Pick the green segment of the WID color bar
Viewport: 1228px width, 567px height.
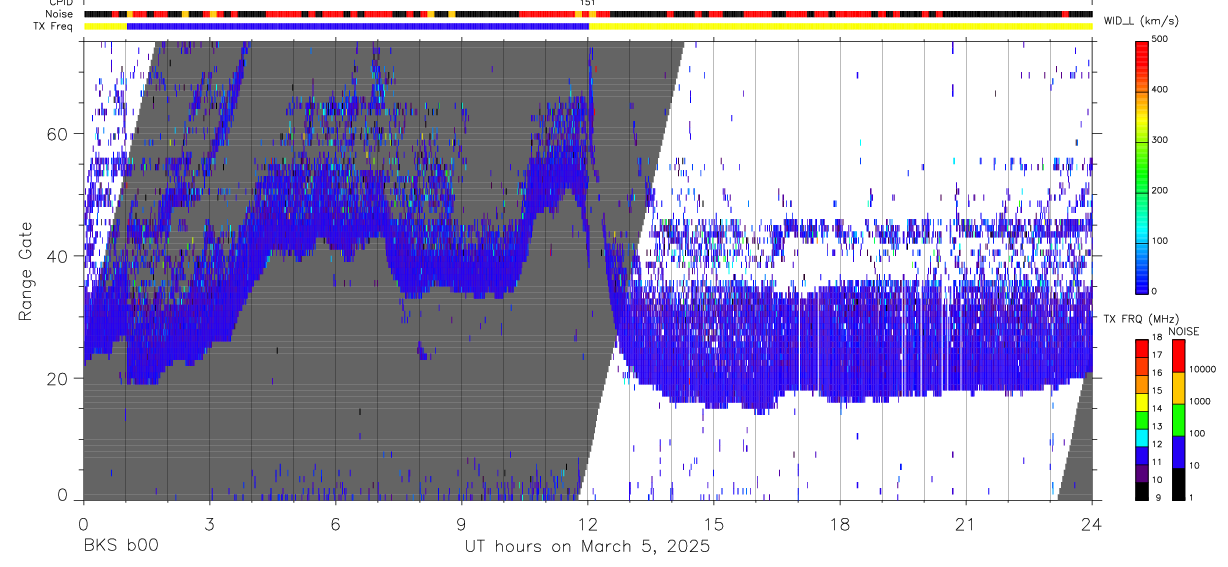1141,165
